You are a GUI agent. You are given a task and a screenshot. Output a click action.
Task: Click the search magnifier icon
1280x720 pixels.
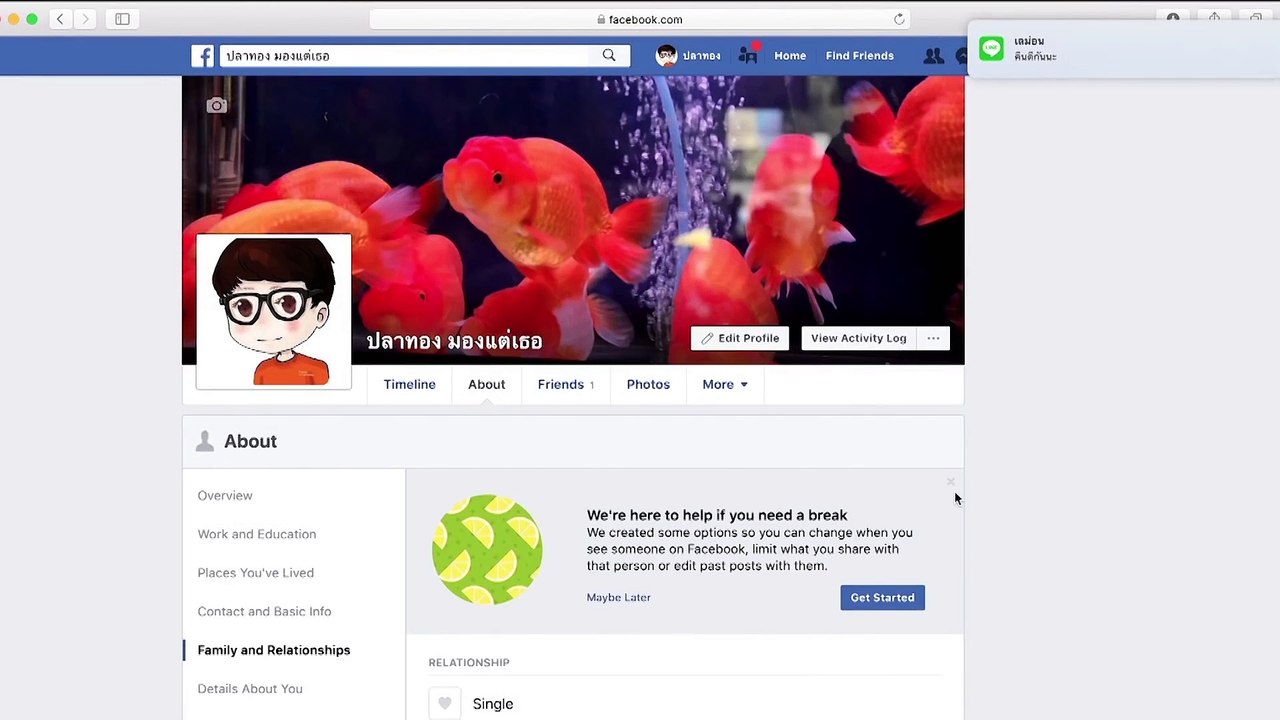point(609,55)
